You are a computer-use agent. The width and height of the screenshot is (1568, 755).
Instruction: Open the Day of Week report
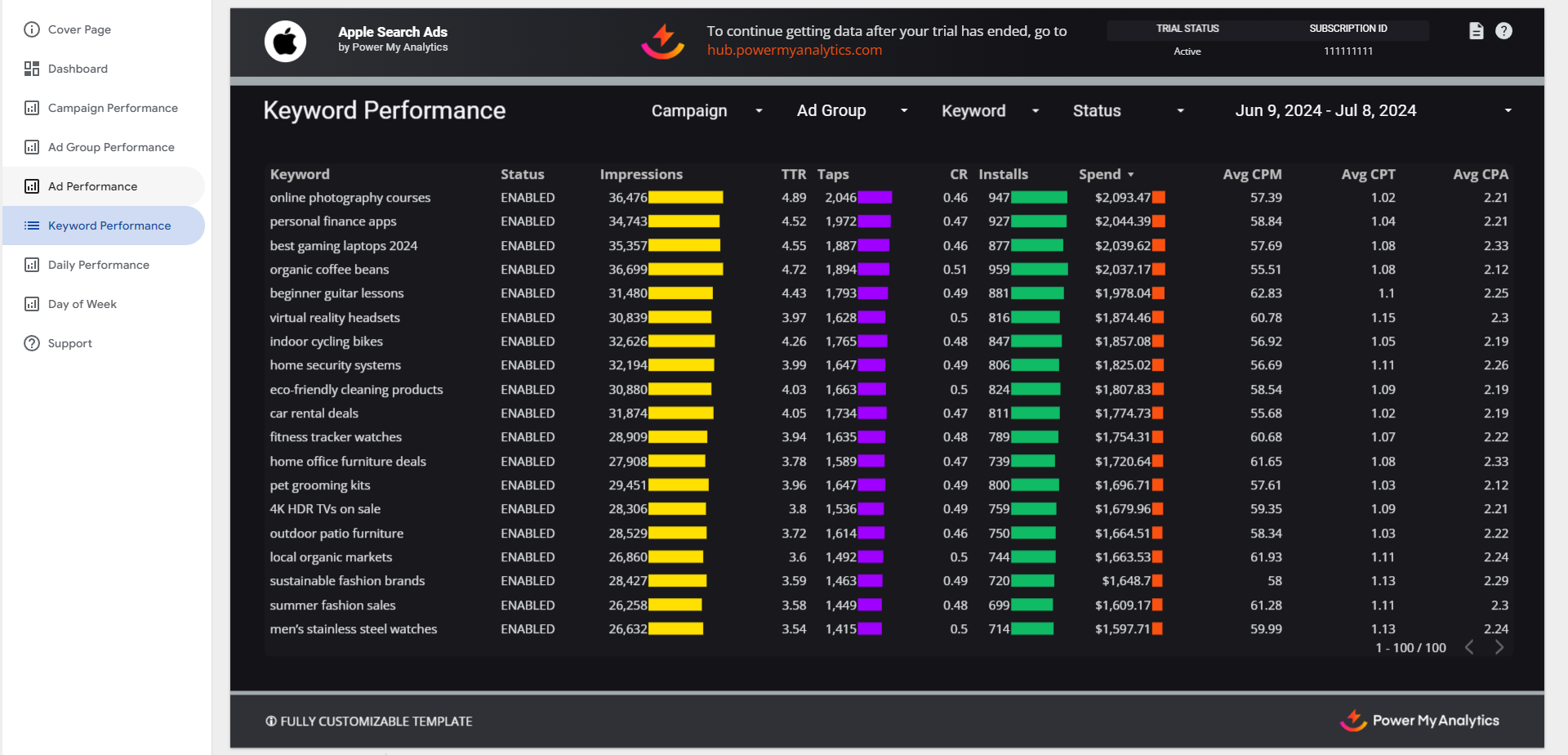pyautogui.click(x=82, y=303)
